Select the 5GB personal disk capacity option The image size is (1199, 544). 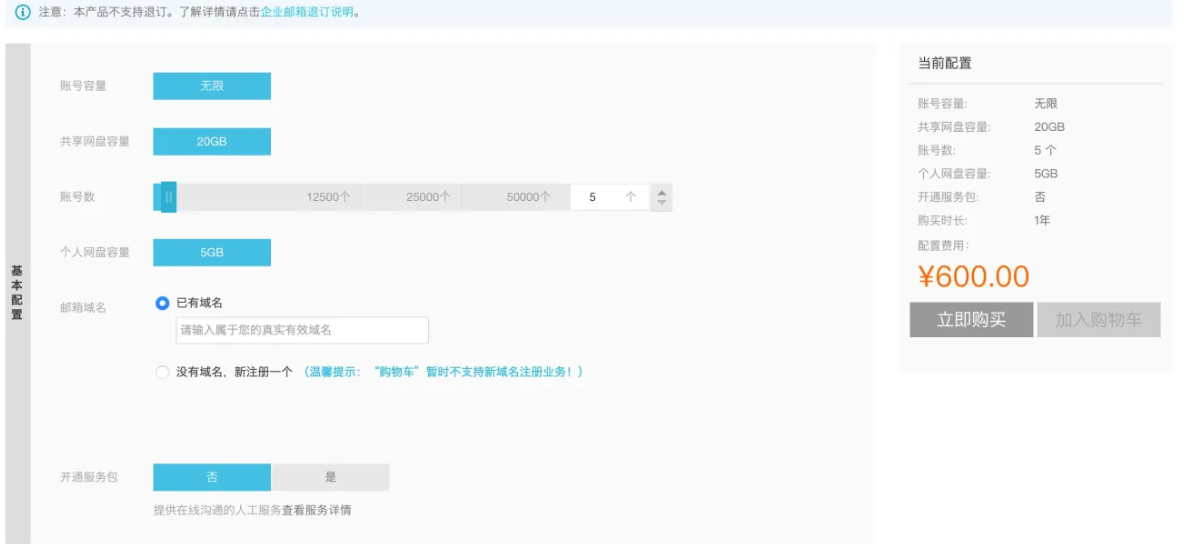(211, 252)
